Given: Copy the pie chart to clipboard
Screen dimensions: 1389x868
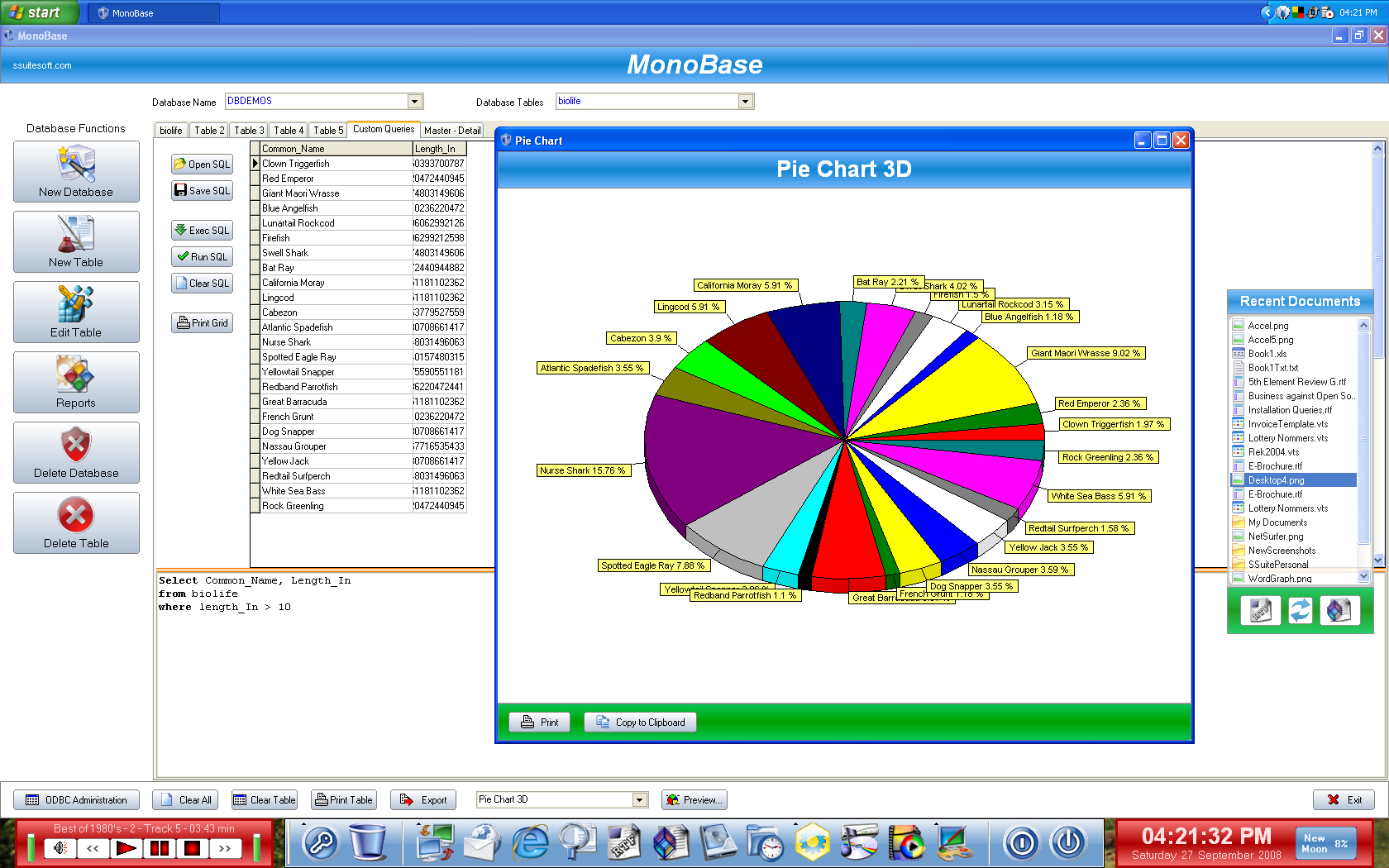Looking at the screenshot, I should [x=640, y=723].
